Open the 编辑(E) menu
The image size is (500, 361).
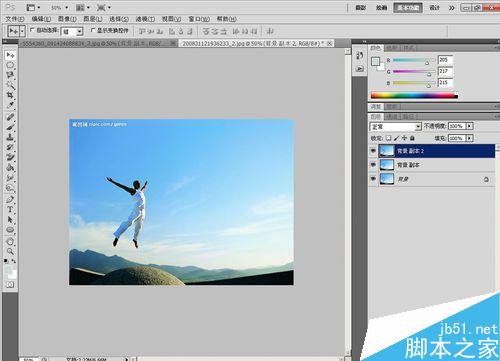click(x=41, y=19)
